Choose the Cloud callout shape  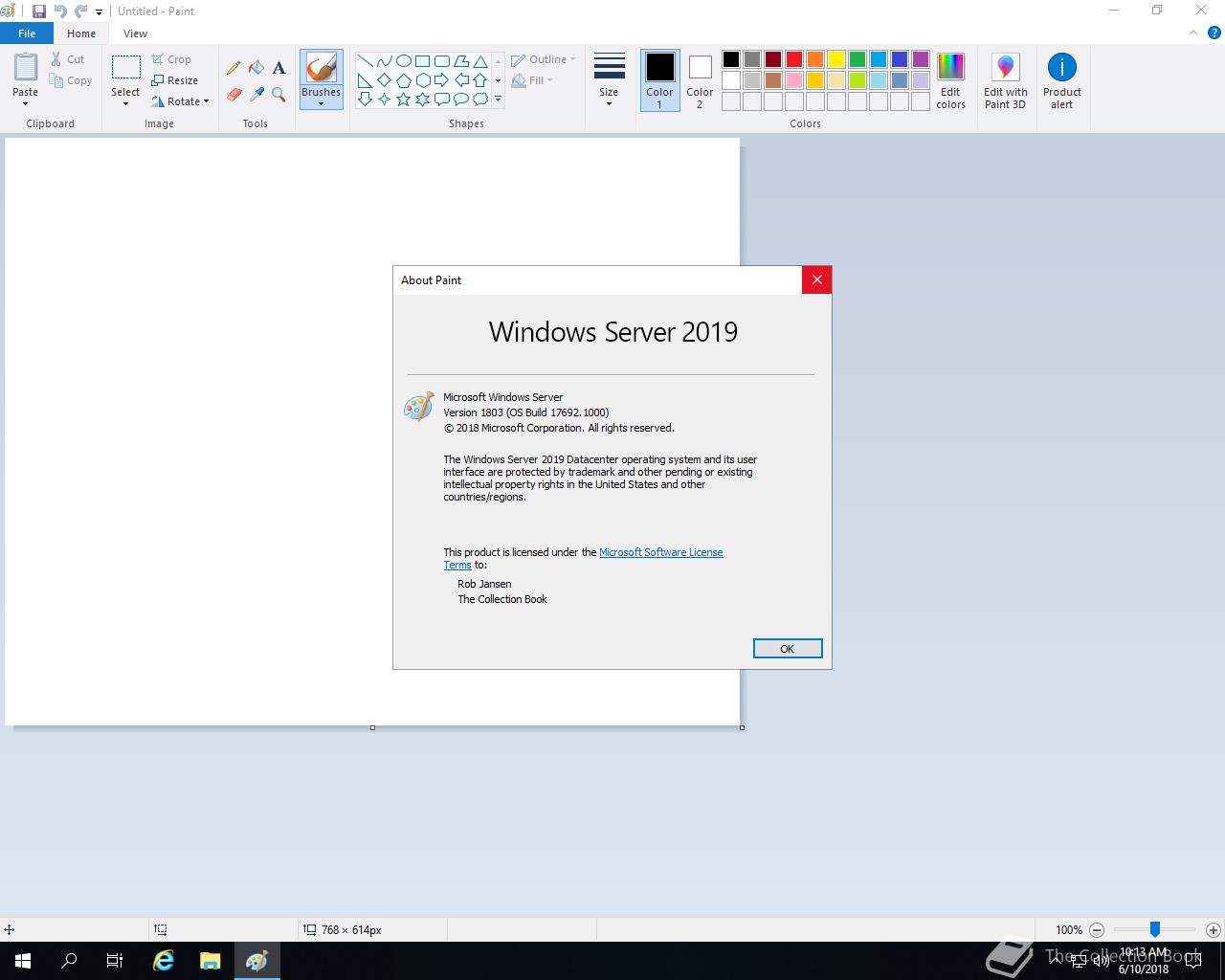(x=480, y=100)
